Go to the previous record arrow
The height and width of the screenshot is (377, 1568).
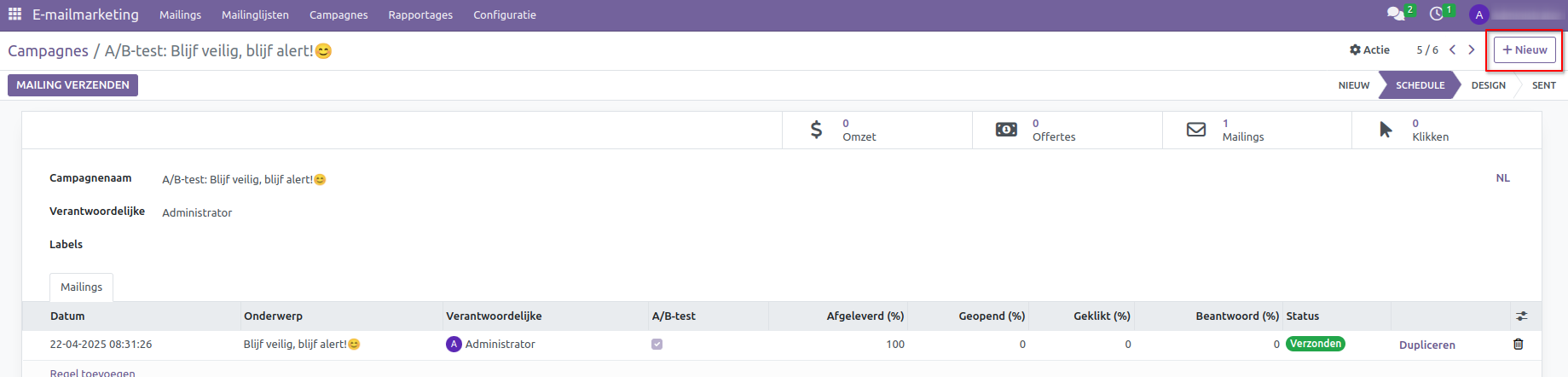coord(1453,50)
